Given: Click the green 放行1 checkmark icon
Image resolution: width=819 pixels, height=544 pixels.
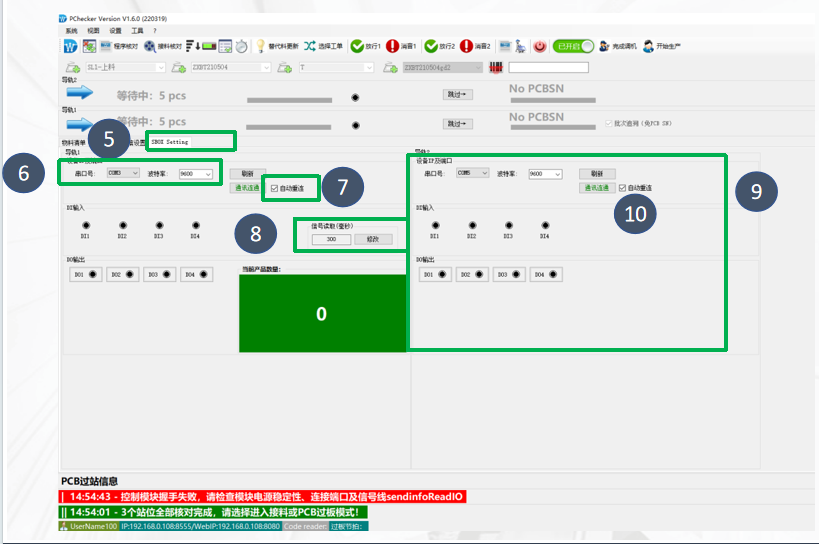Looking at the screenshot, I should [x=356, y=46].
